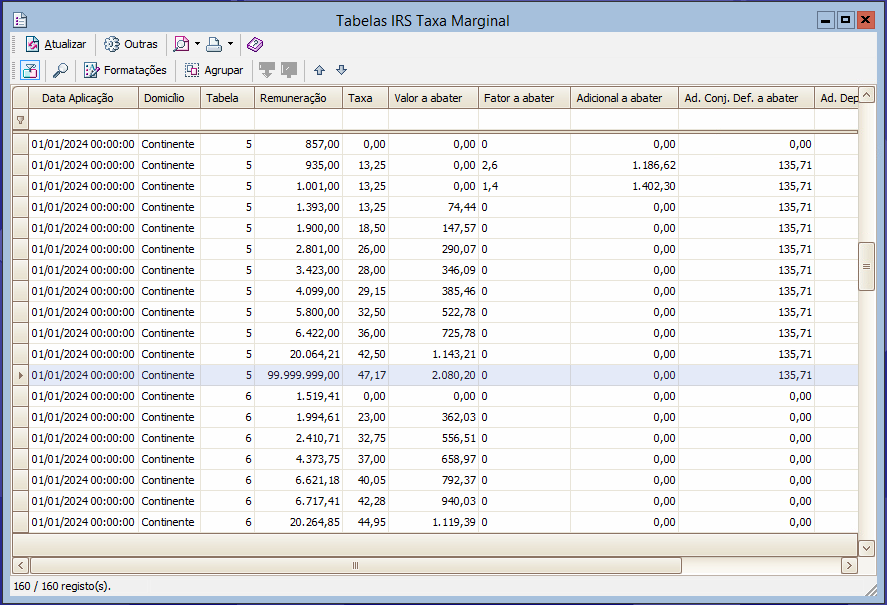Click the move up arrow icon
Image resolution: width=887 pixels, height=605 pixels.
[x=319, y=70]
